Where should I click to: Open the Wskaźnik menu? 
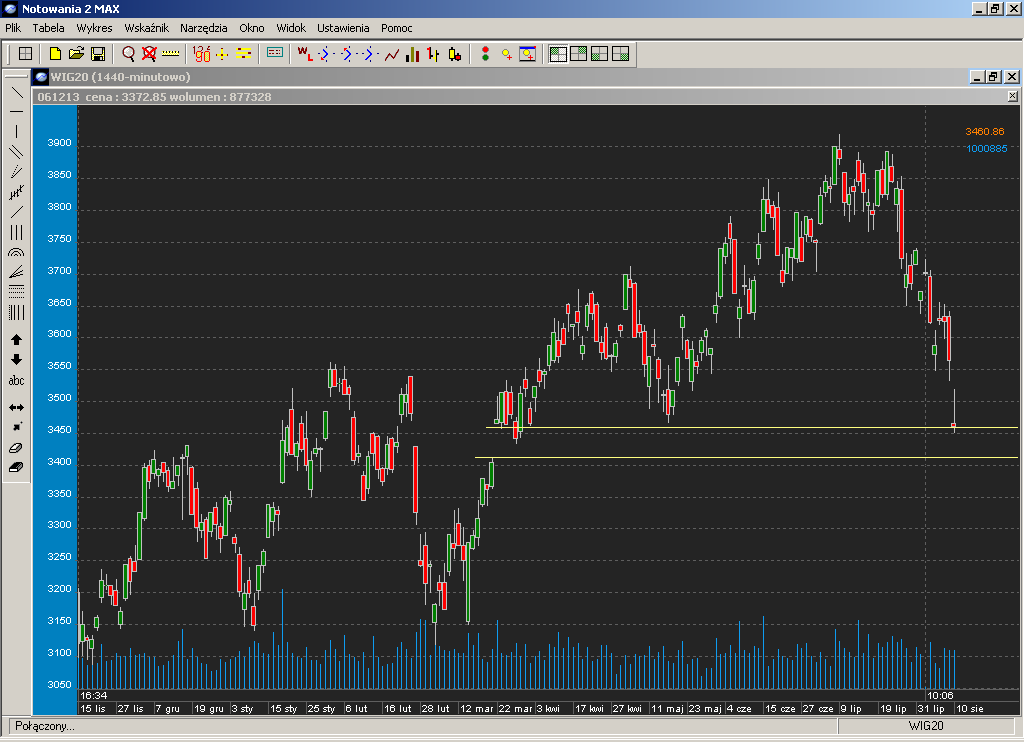tap(146, 28)
